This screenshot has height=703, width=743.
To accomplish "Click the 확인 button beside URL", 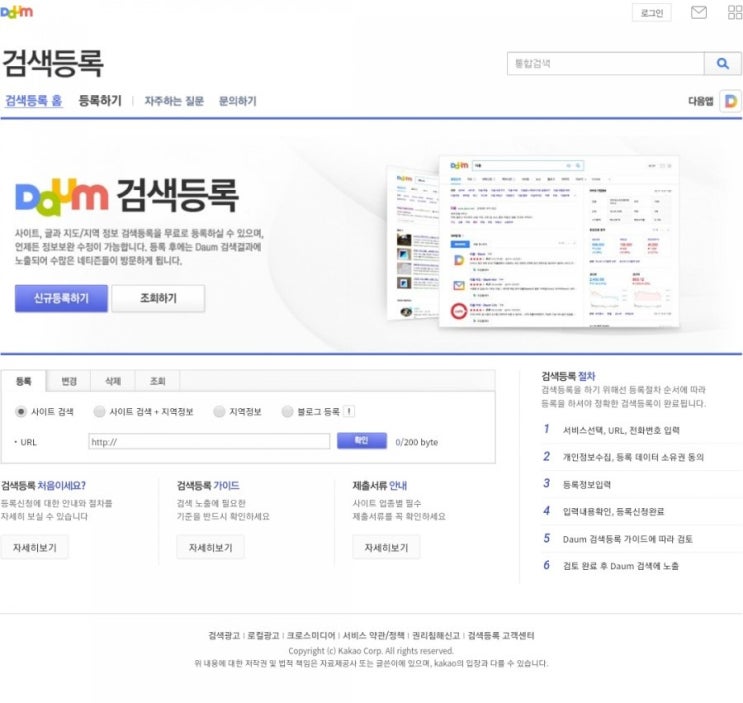I will (x=362, y=441).
